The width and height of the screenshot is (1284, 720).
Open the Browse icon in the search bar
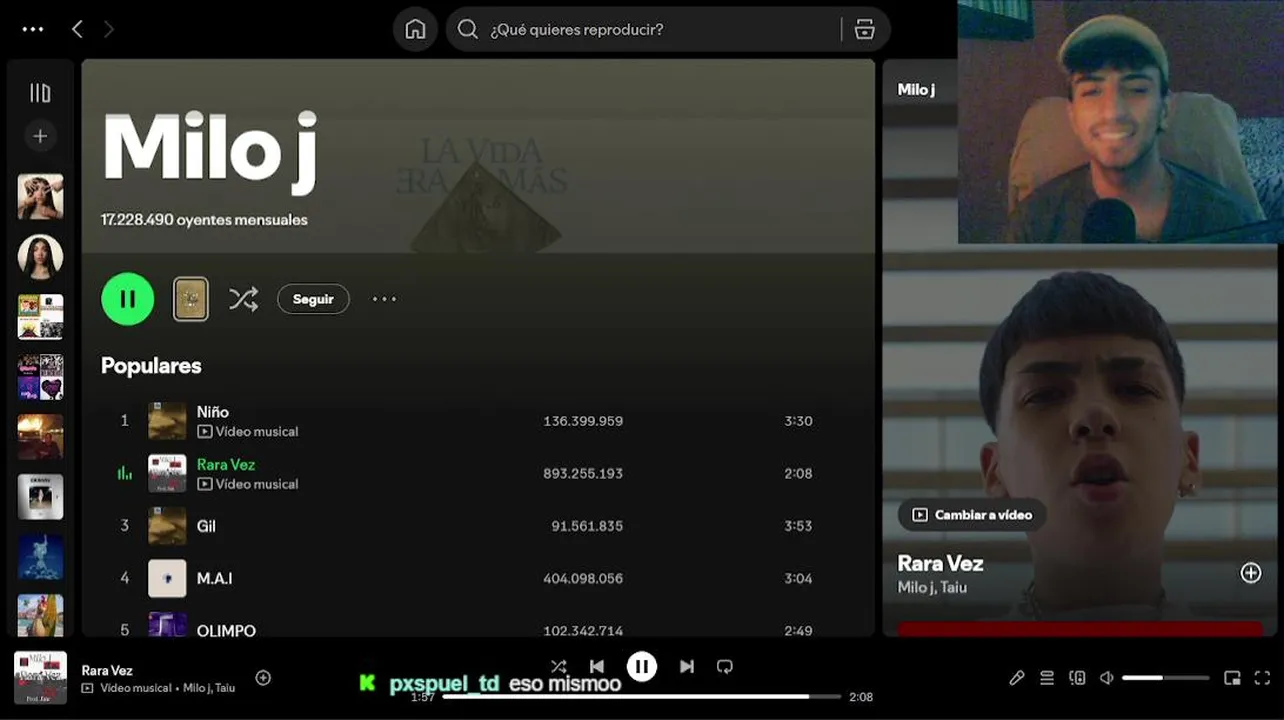point(865,29)
